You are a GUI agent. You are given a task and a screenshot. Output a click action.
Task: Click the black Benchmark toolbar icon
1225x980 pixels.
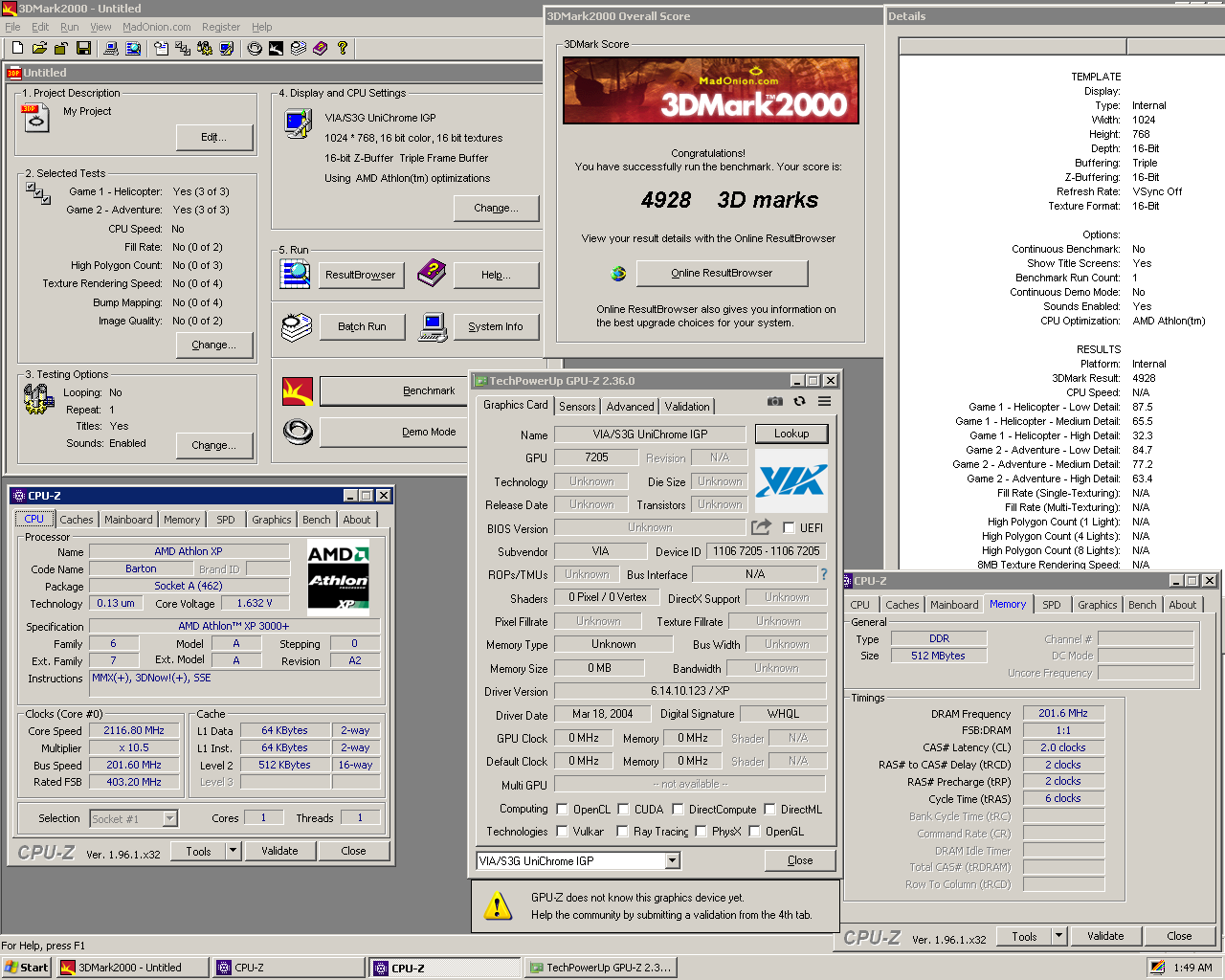coord(276,48)
